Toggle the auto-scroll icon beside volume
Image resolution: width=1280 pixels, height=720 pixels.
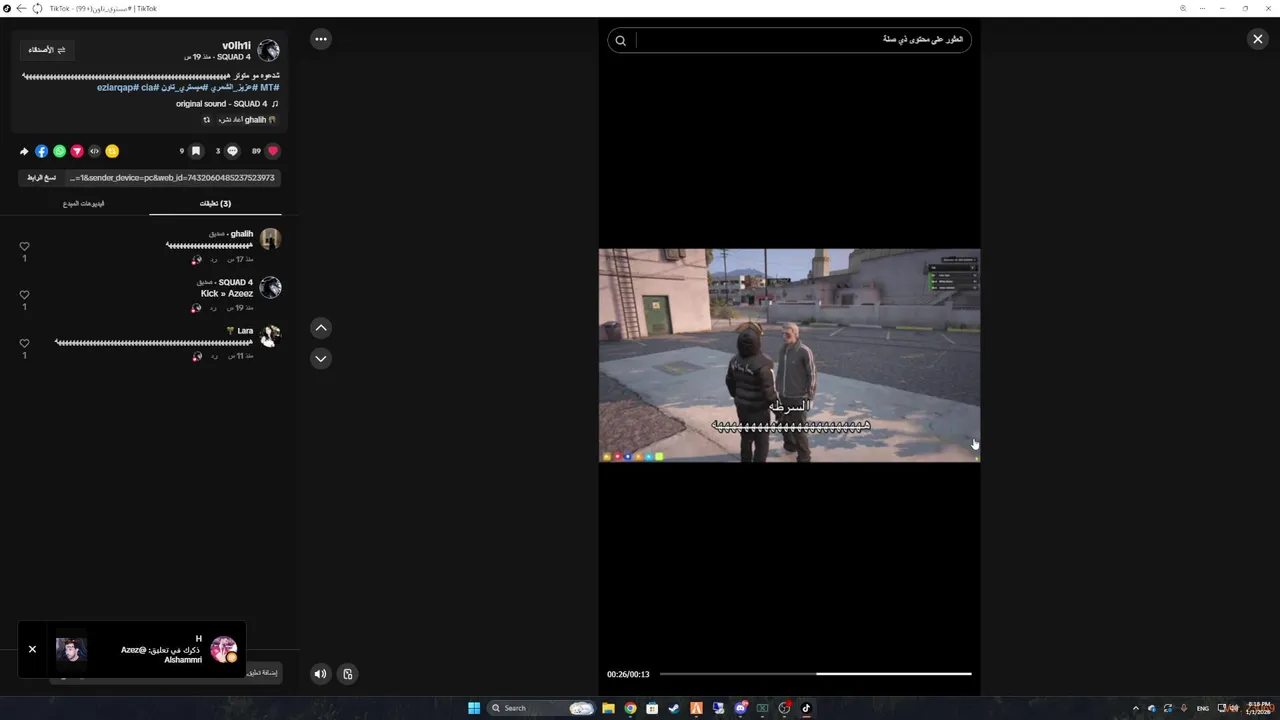[347, 674]
